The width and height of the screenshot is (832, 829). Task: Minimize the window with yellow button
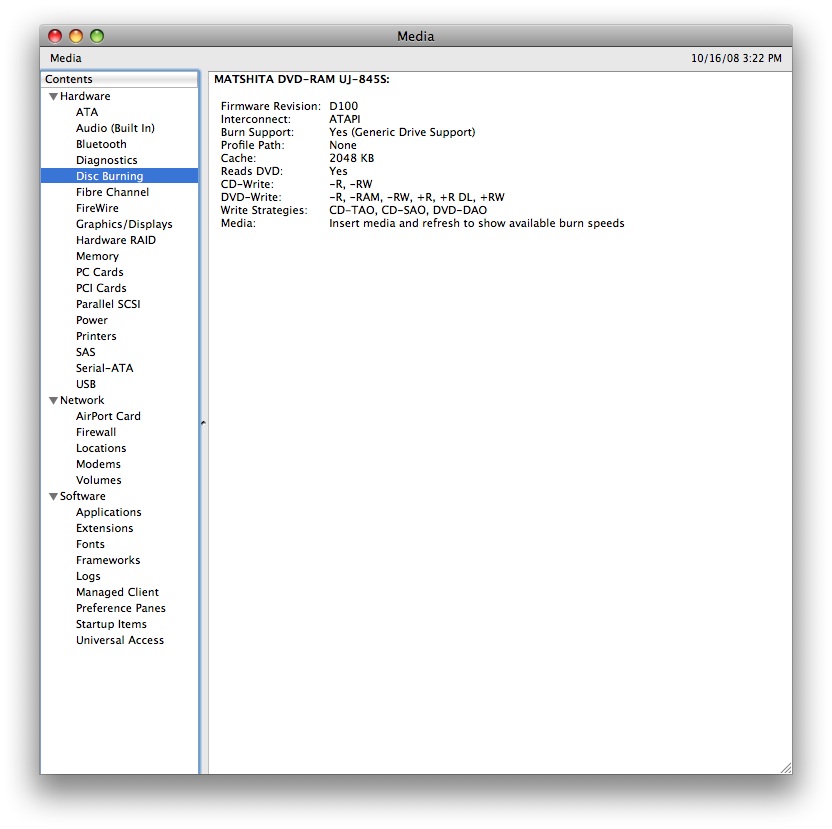click(76, 36)
